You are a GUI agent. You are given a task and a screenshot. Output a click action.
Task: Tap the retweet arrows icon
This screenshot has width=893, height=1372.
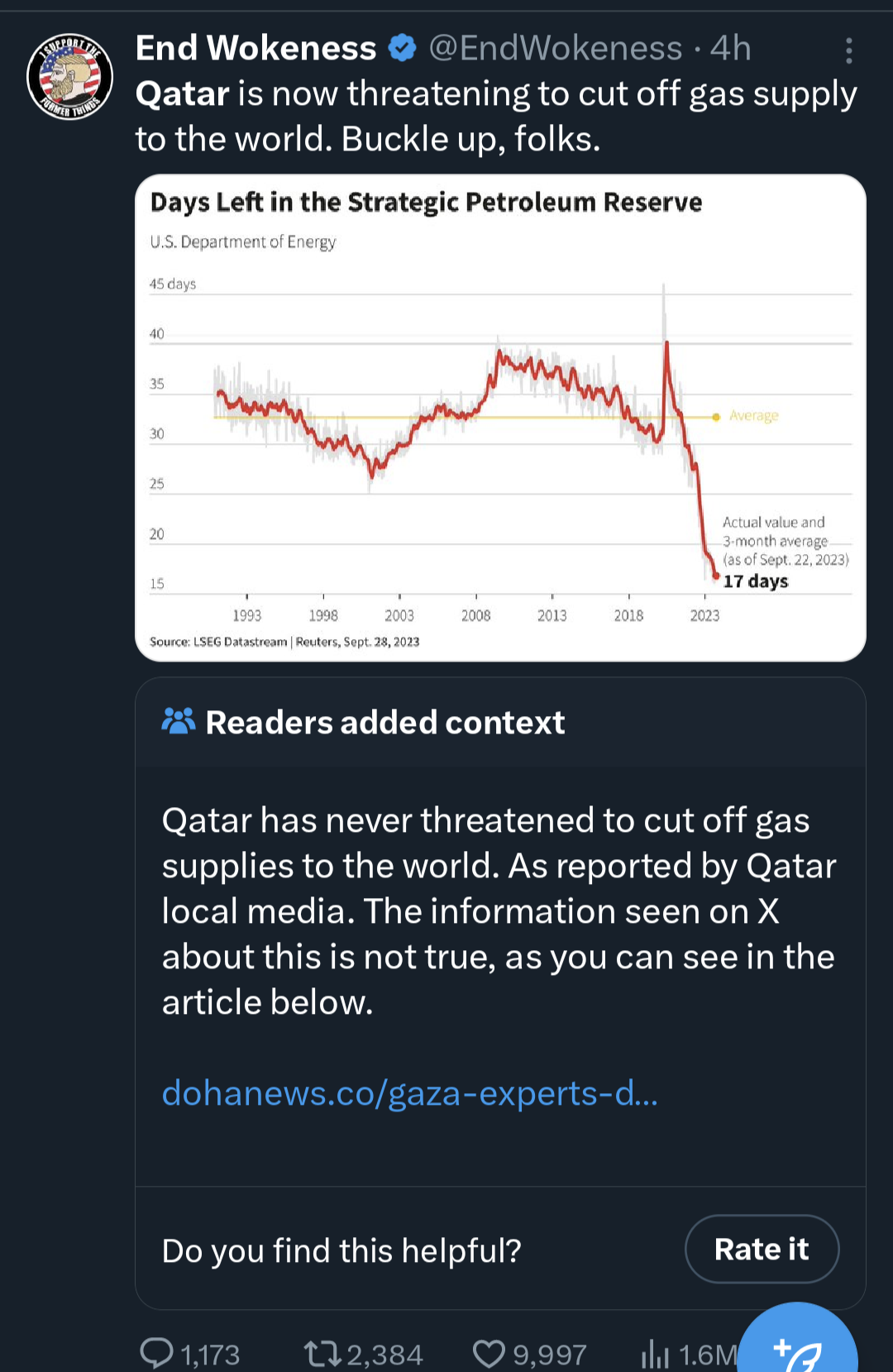322,1354
